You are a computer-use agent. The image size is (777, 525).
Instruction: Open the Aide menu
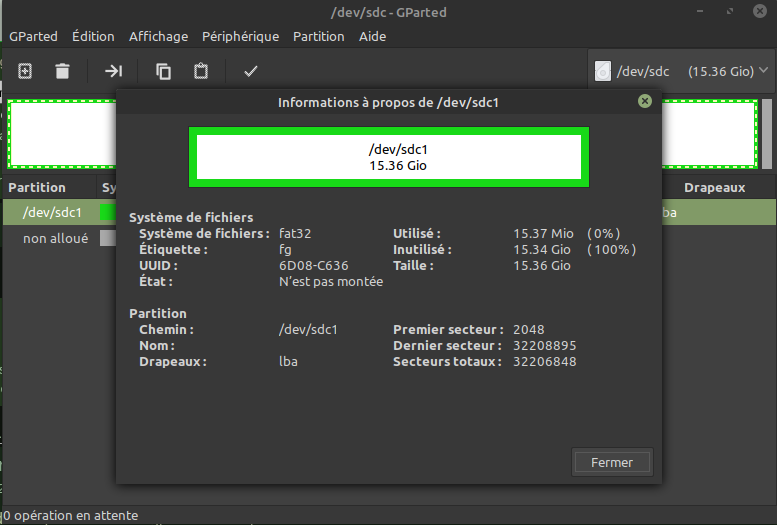(x=372, y=36)
